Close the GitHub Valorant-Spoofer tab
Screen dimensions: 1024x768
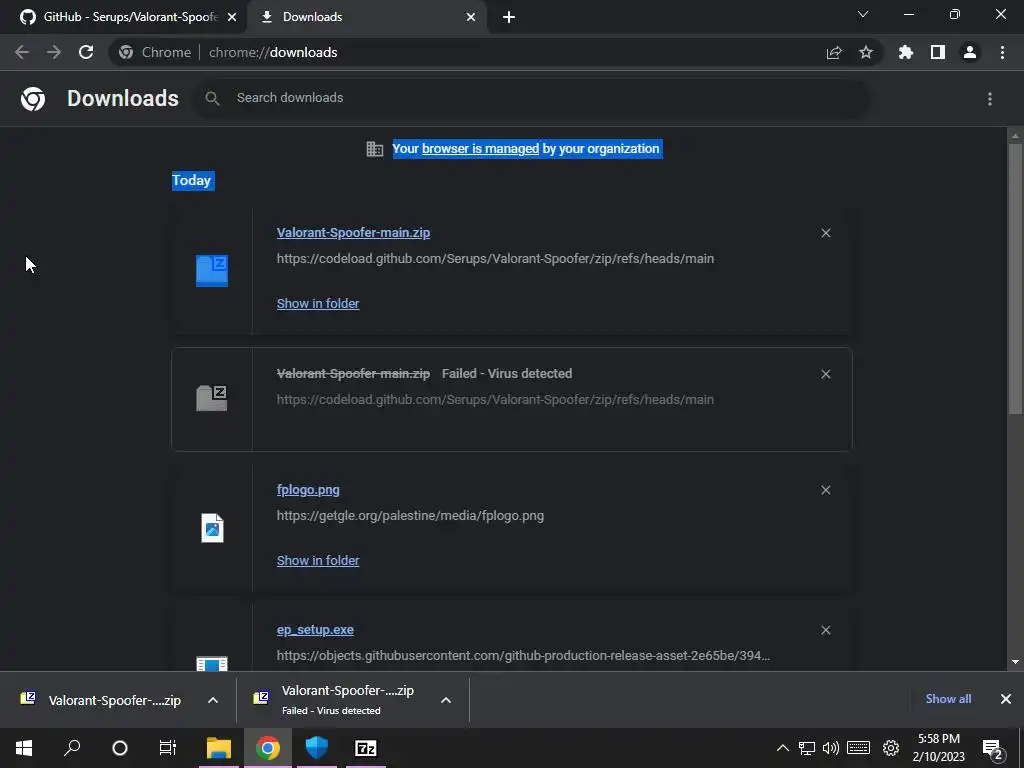pos(232,17)
